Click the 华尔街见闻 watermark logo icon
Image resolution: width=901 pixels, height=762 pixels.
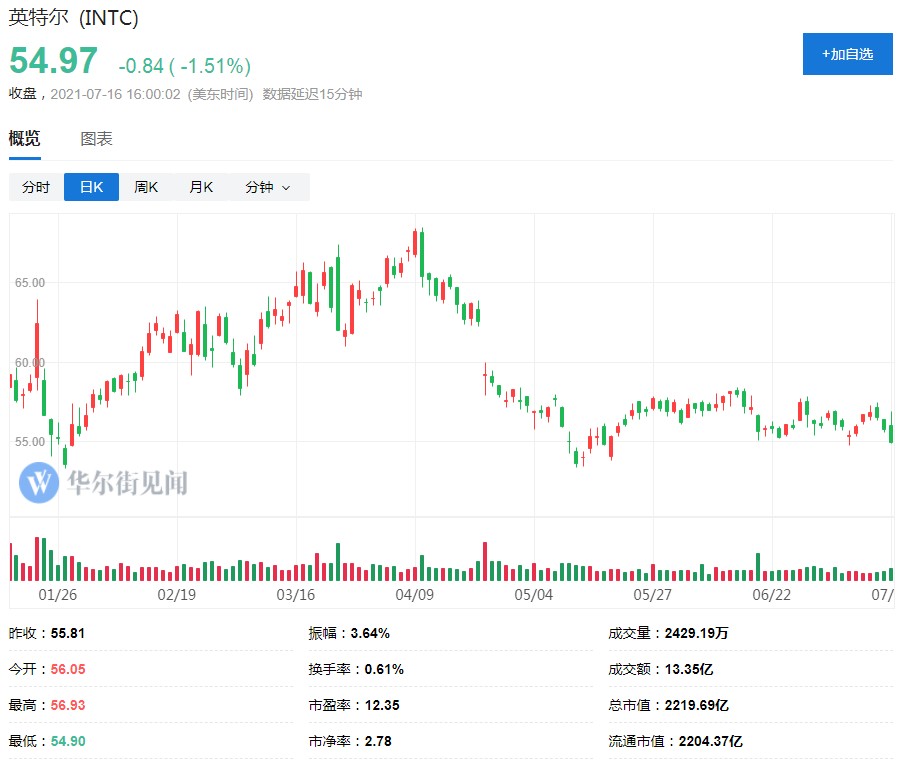click(39, 482)
